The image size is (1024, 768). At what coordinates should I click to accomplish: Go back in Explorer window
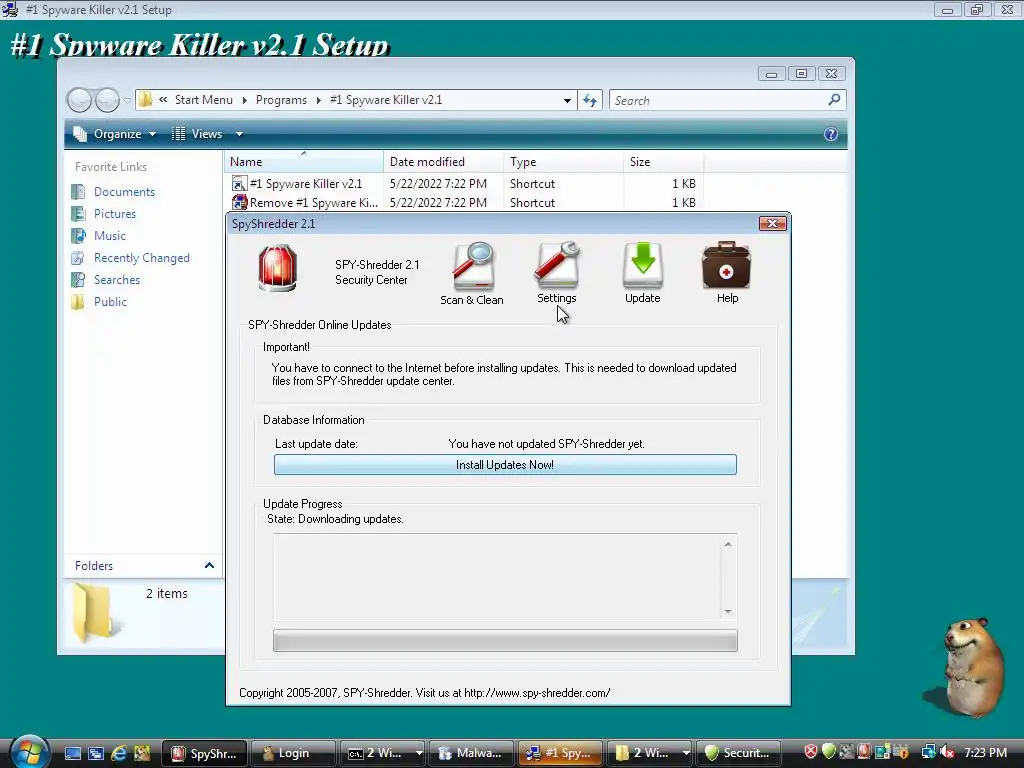pyautogui.click(x=80, y=100)
